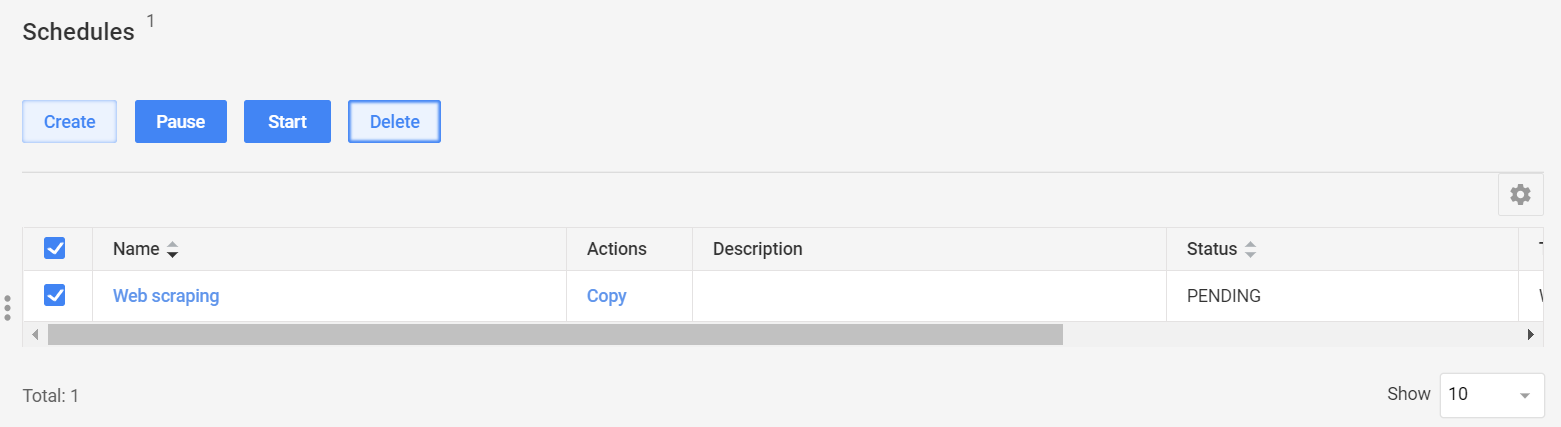
Task: Uncheck the Web scraping row checkbox
Action: pos(55,295)
